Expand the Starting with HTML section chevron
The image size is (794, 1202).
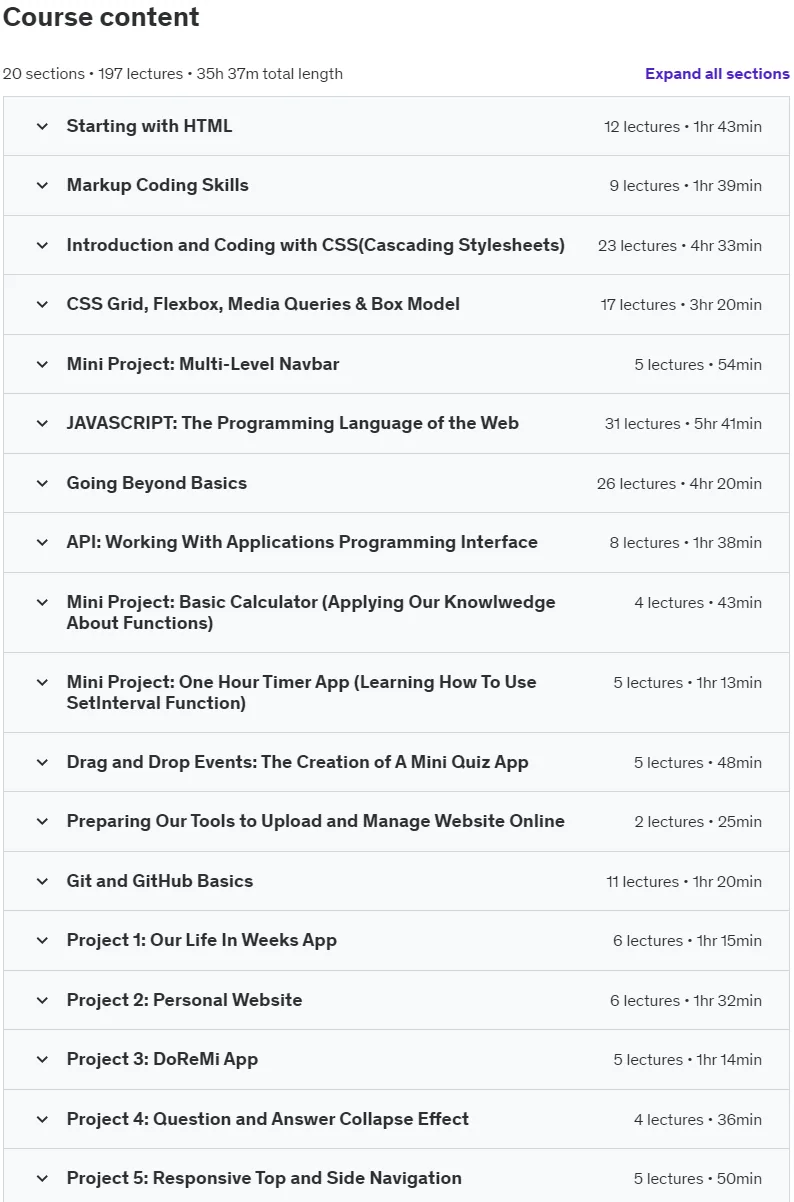42,126
